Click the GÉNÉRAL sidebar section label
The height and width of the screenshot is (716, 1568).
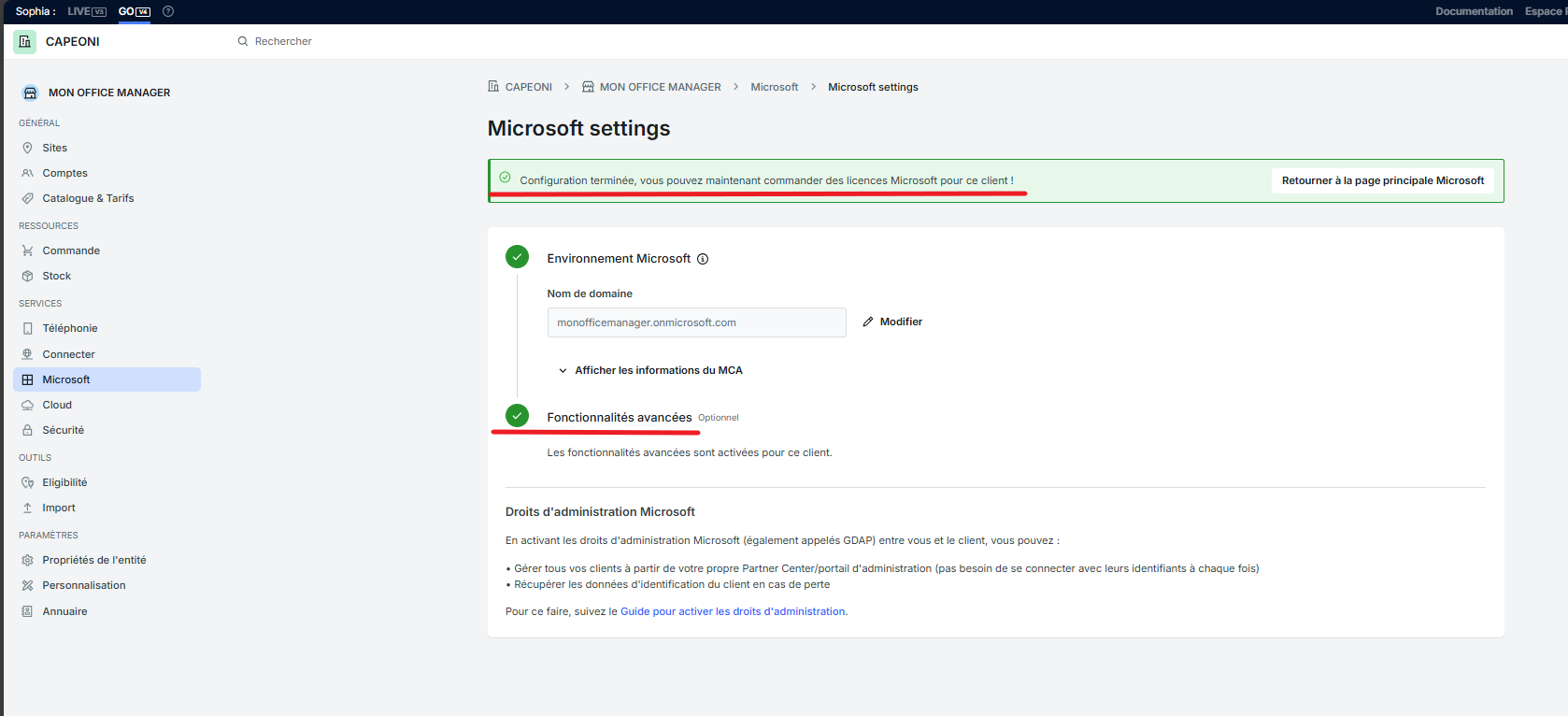pos(39,123)
